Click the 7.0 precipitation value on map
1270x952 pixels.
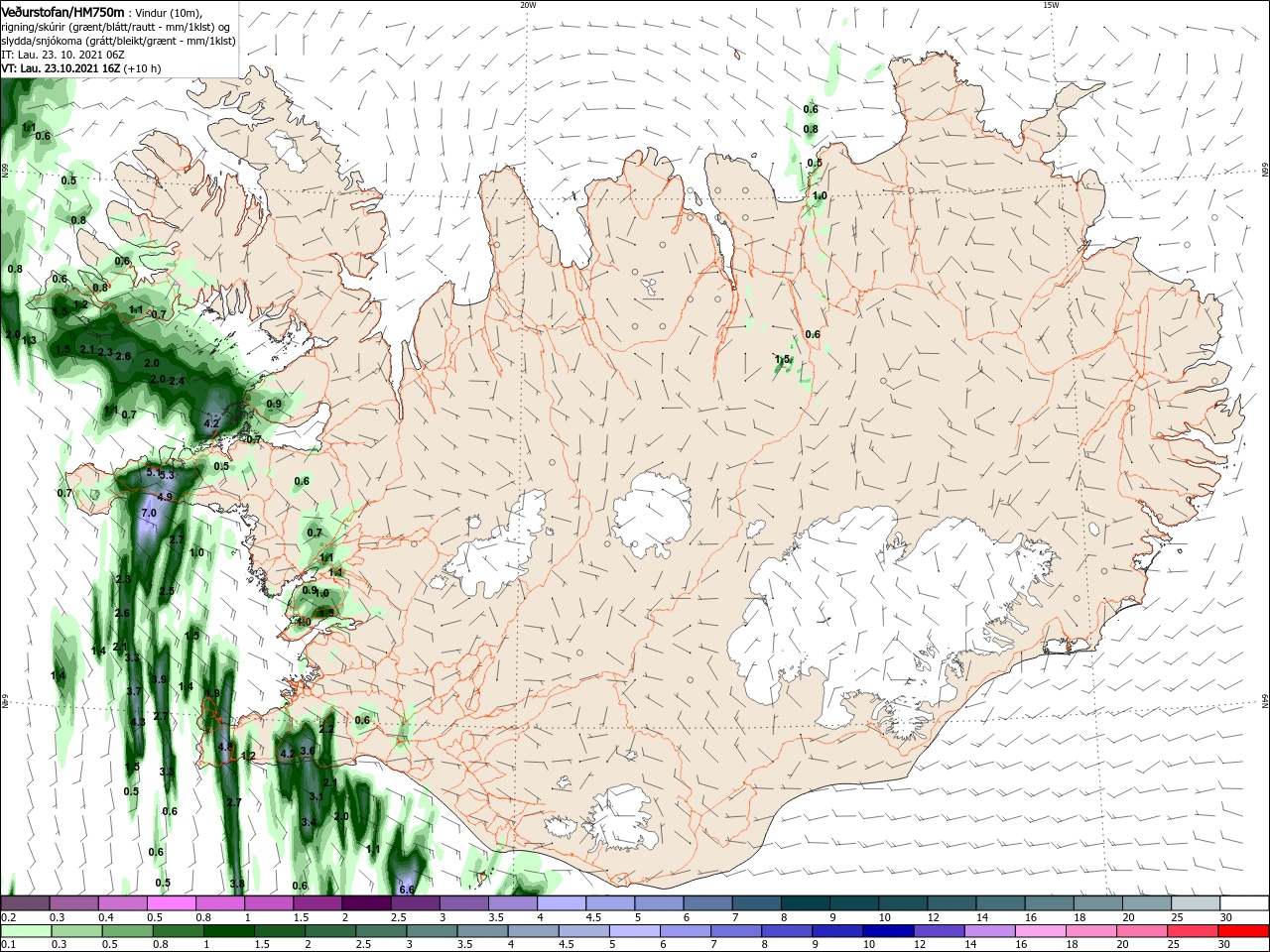149,514
